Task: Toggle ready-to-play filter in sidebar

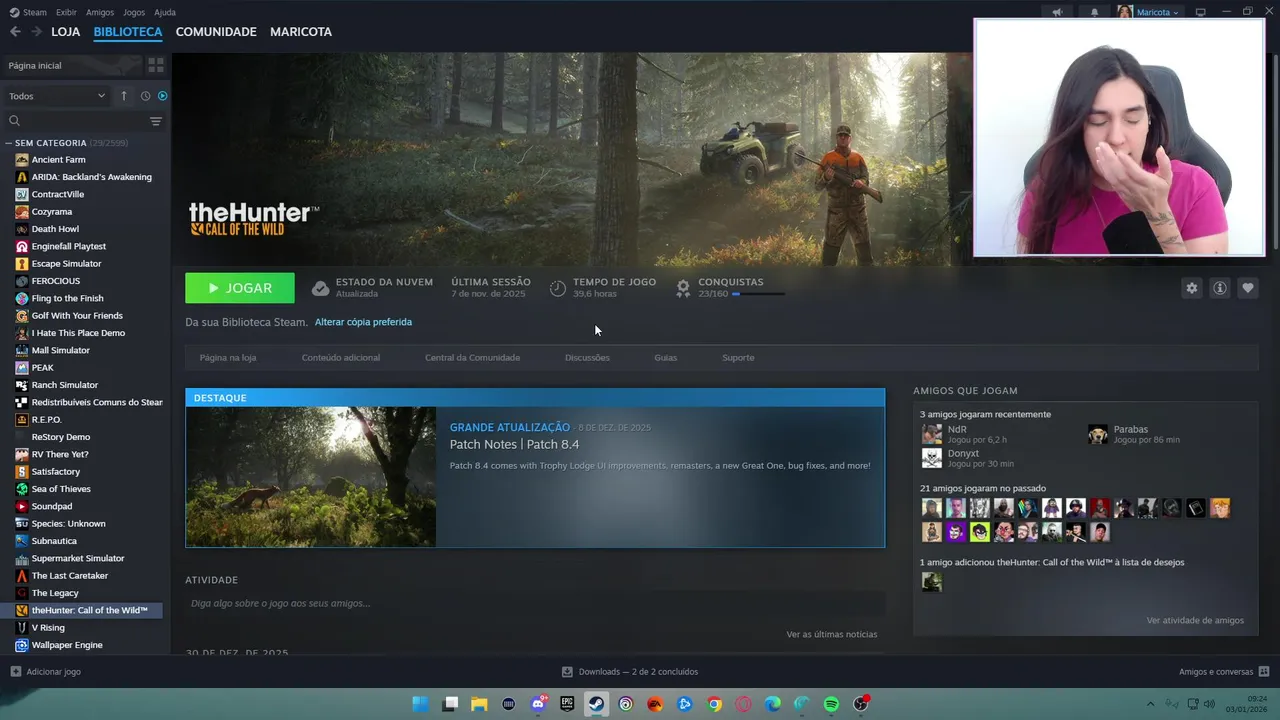Action: pyautogui.click(x=162, y=96)
